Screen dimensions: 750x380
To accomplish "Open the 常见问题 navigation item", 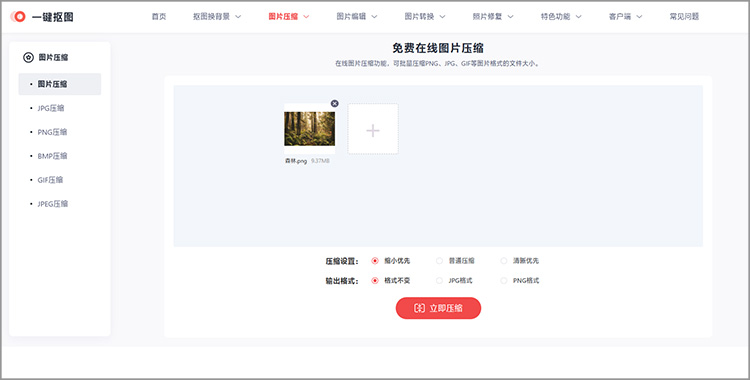I will pyautogui.click(x=684, y=16).
